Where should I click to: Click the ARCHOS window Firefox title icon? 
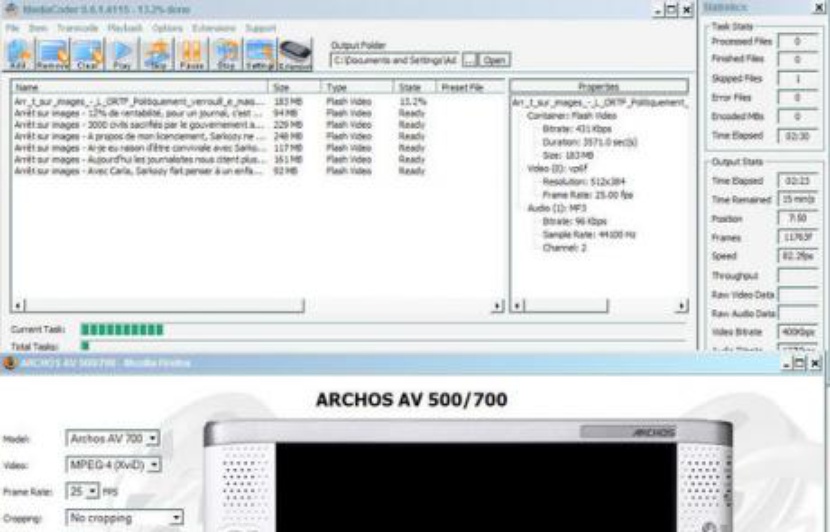[x=10, y=363]
